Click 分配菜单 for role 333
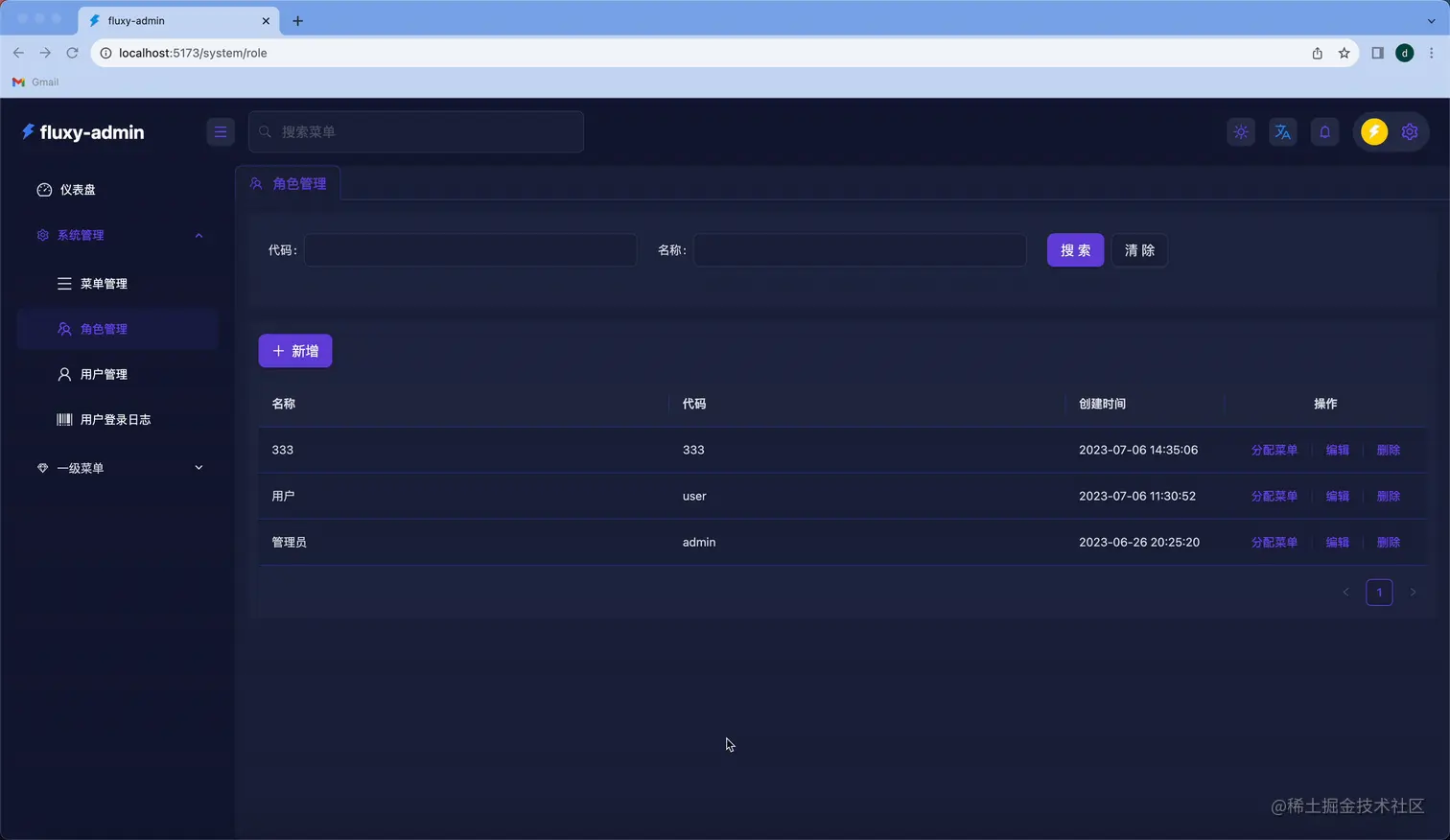Screen dimensions: 1450x840 pyautogui.click(x=1275, y=450)
